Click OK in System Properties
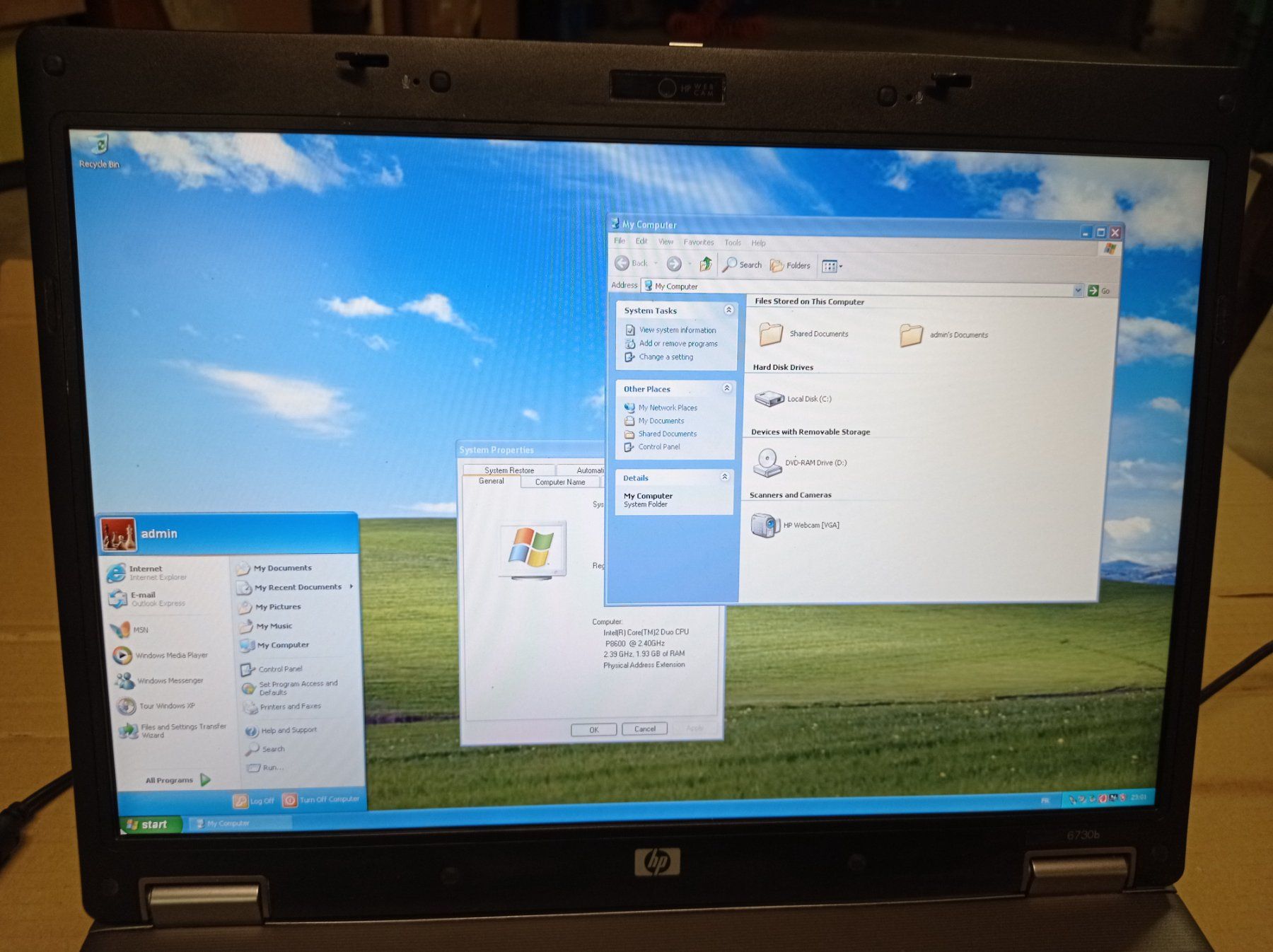This screenshot has height=952, width=1273. click(594, 729)
